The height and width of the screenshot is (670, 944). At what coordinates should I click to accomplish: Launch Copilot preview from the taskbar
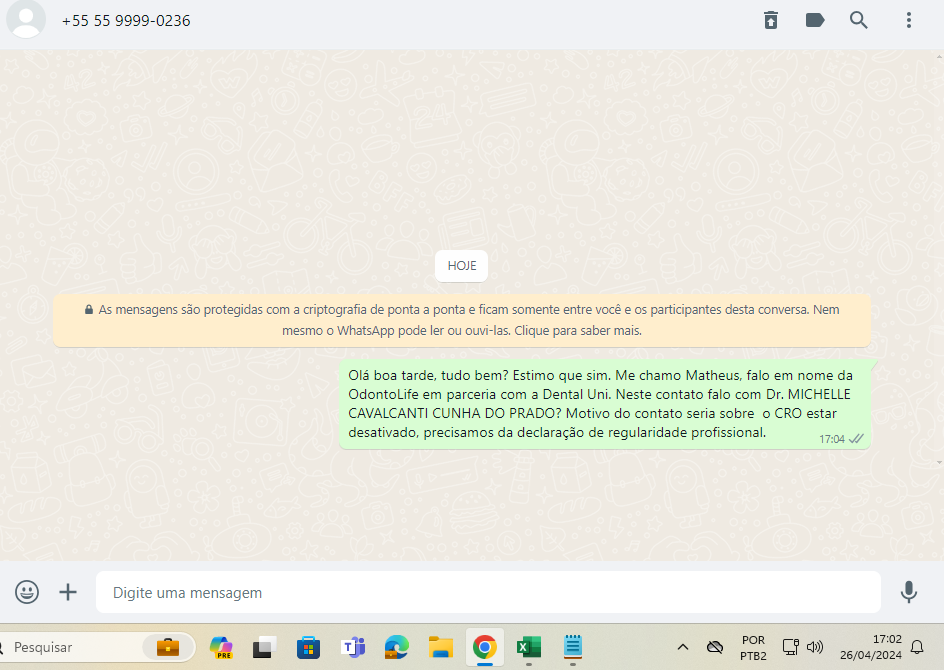click(x=221, y=647)
